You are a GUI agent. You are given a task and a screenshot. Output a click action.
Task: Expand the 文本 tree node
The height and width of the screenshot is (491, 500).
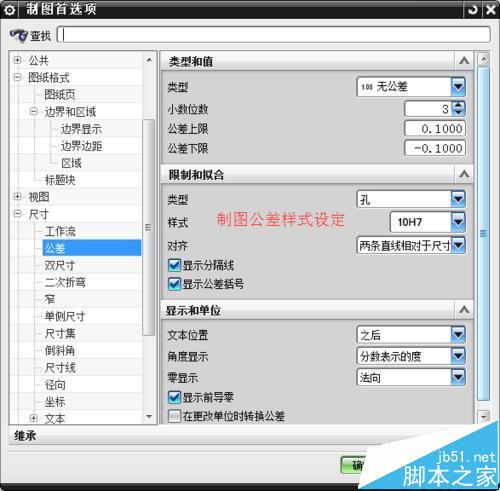tap(34, 418)
